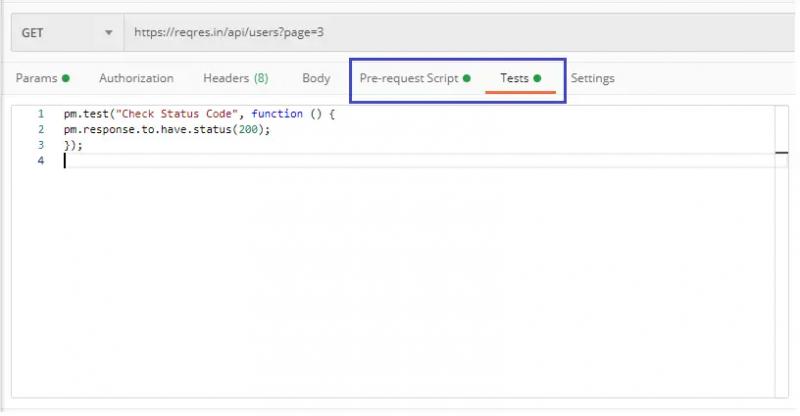Image resolution: width=800 pixels, height=416 pixels.
Task: Click the "Check Status Code" string
Action: coord(177,114)
